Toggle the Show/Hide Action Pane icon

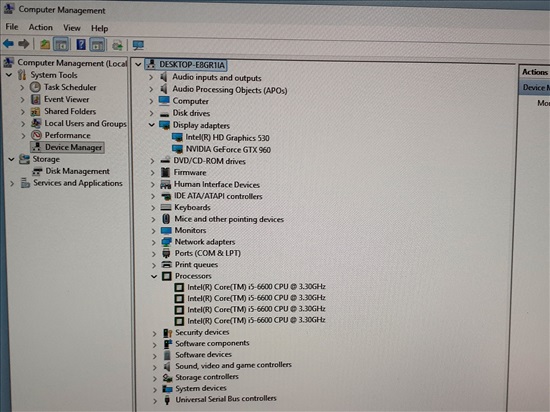(97, 45)
